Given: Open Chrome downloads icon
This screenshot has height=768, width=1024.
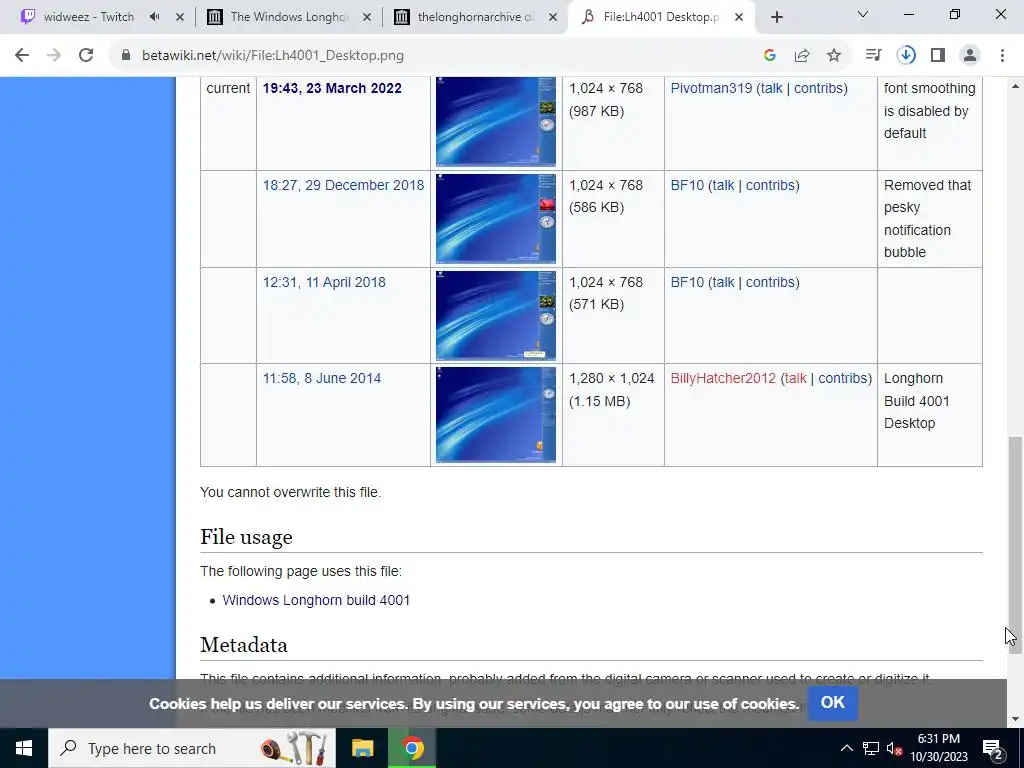Looking at the screenshot, I should coord(906,56).
